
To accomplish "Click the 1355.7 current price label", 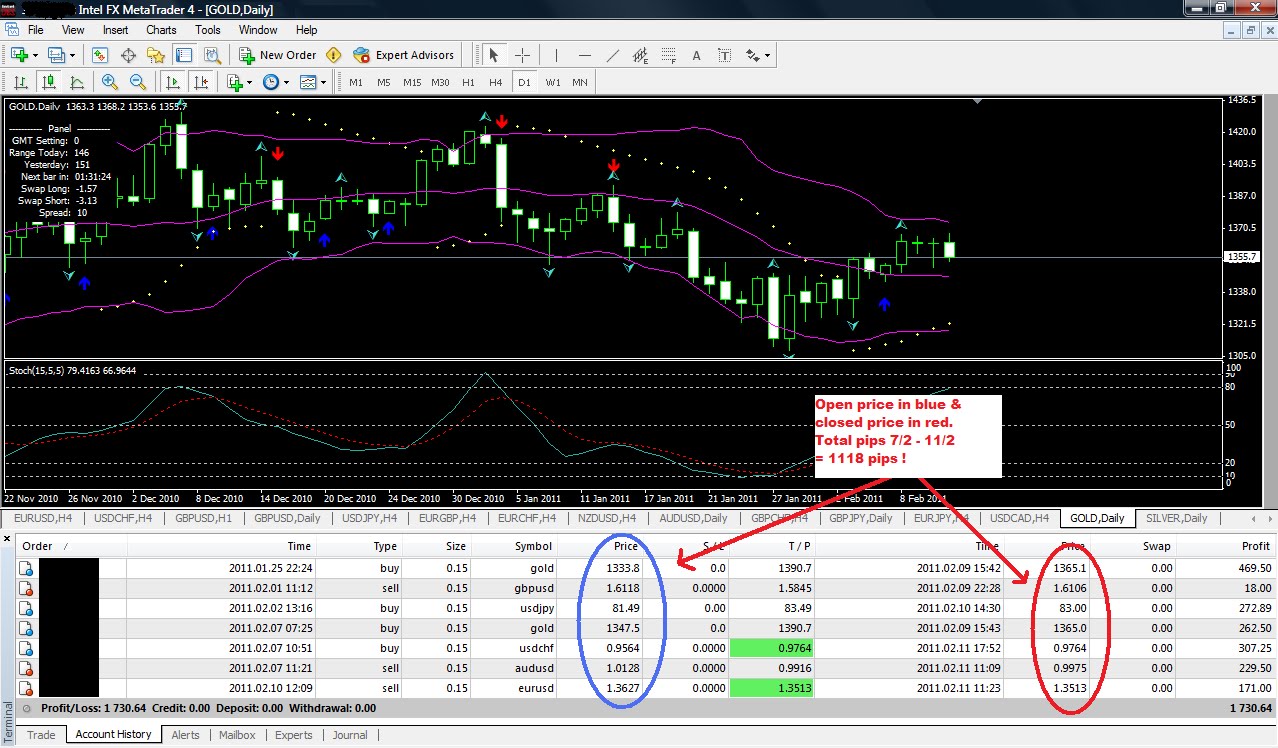I will pos(1240,257).
